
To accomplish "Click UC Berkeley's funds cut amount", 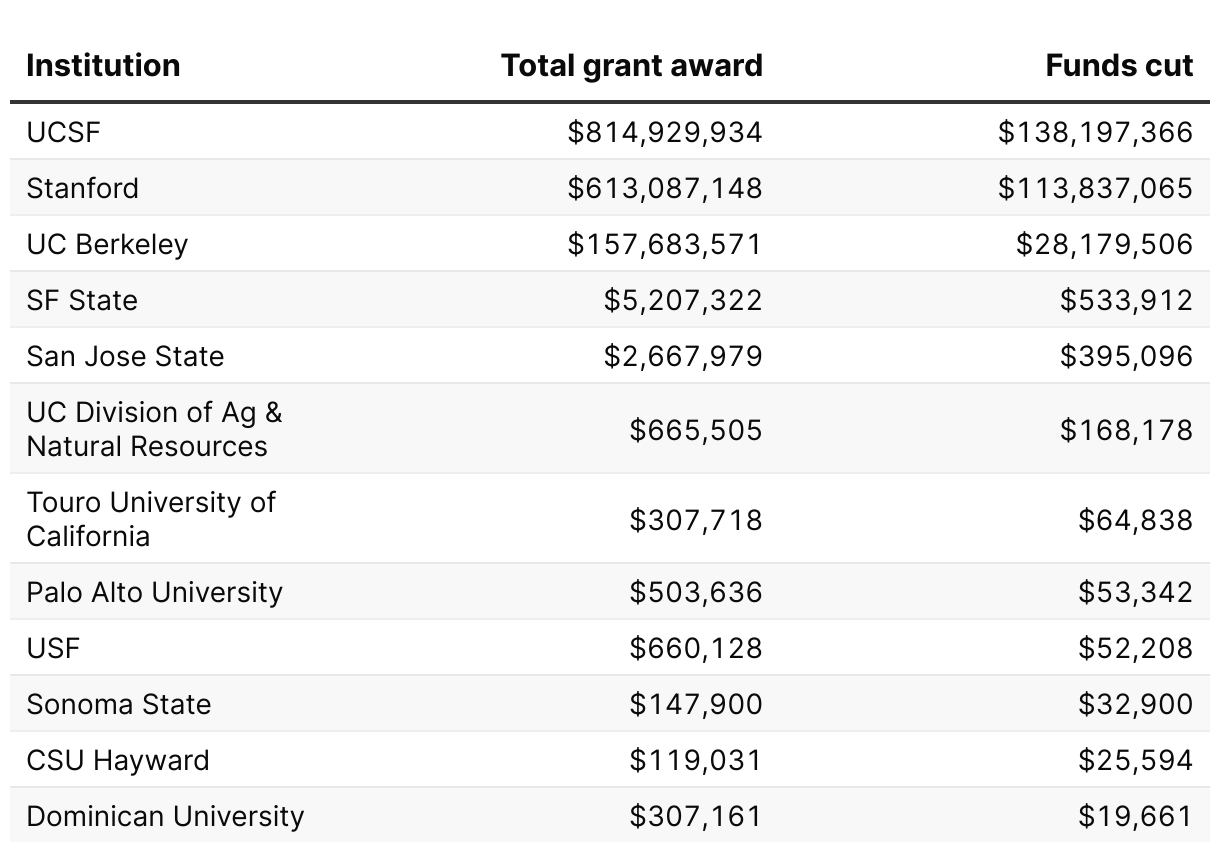I will click(1104, 244).
